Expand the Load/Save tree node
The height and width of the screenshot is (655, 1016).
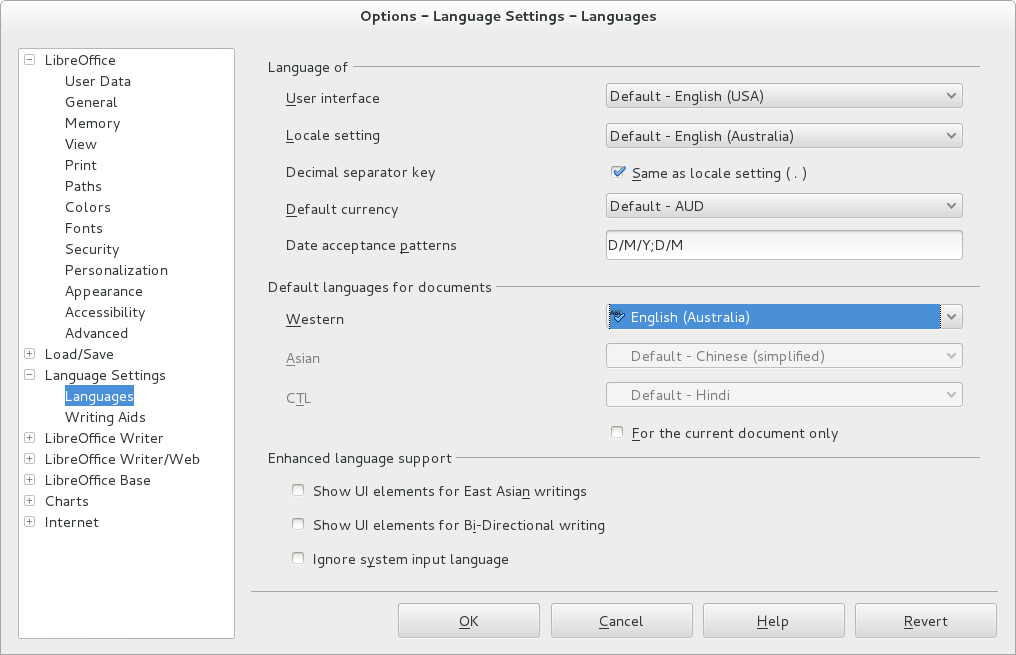click(x=30, y=354)
